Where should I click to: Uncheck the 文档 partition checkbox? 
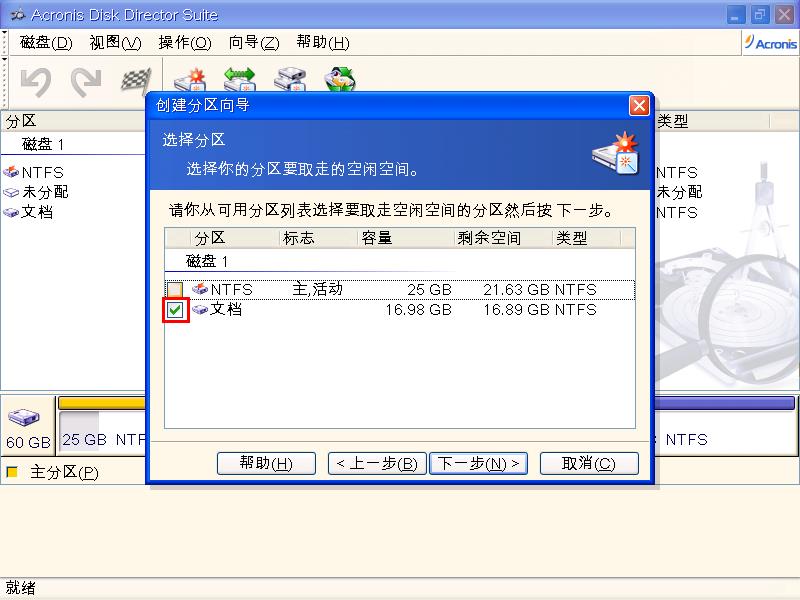tap(173, 310)
